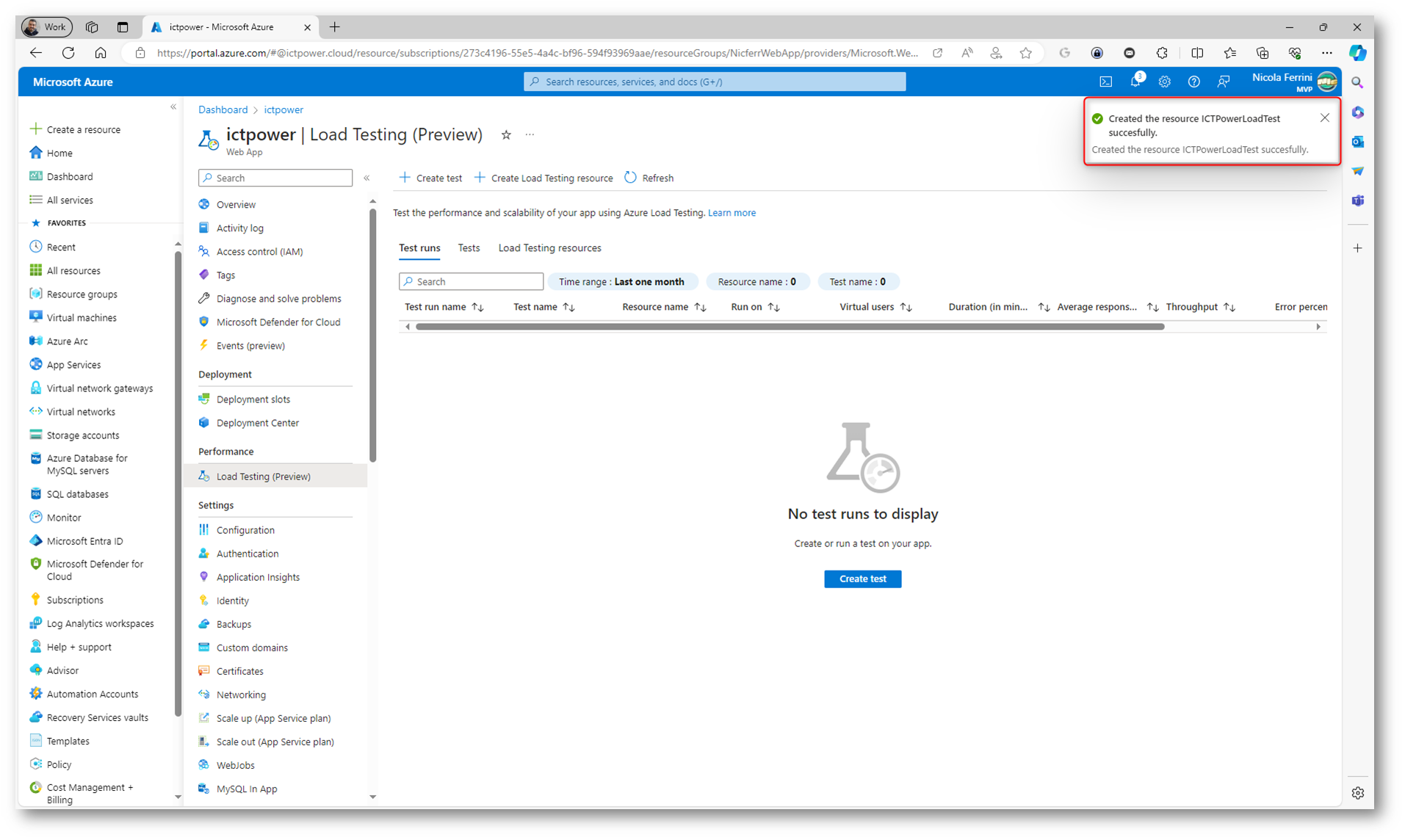Open Azure Cloud Shell icon
The width and height of the screenshot is (1405, 840).
click(x=1105, y=82)
